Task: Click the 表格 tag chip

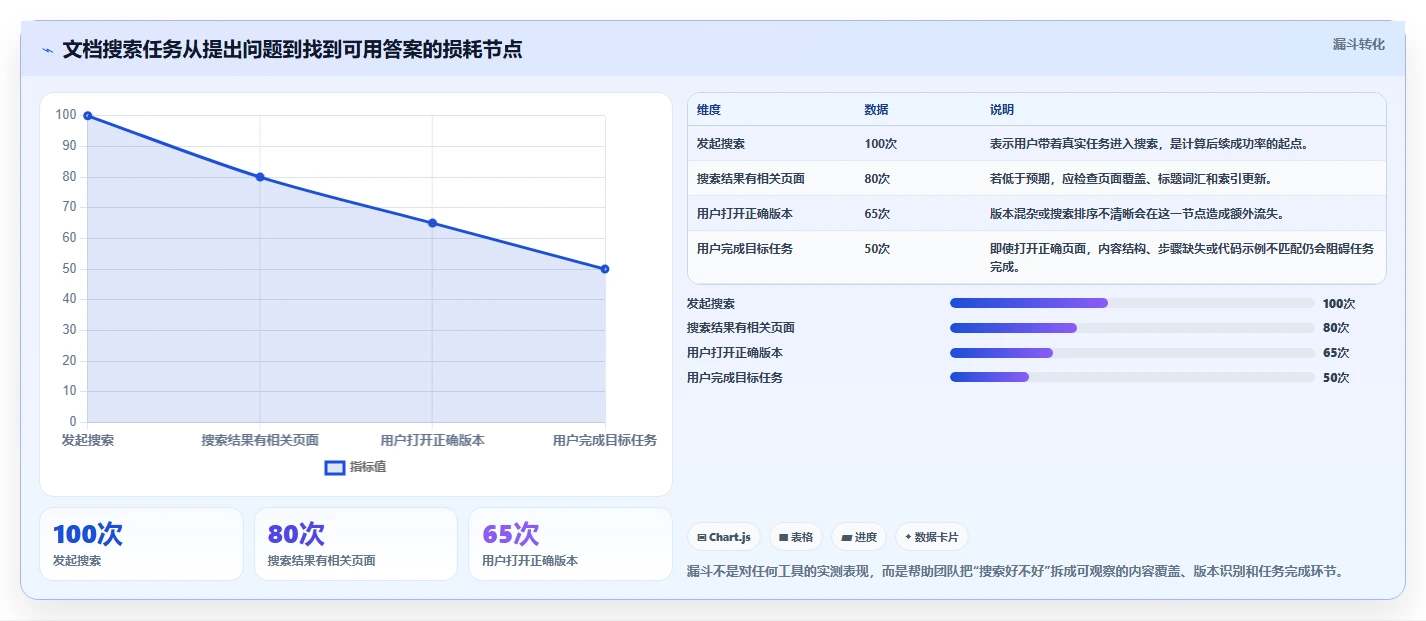Action: [796, 537]
